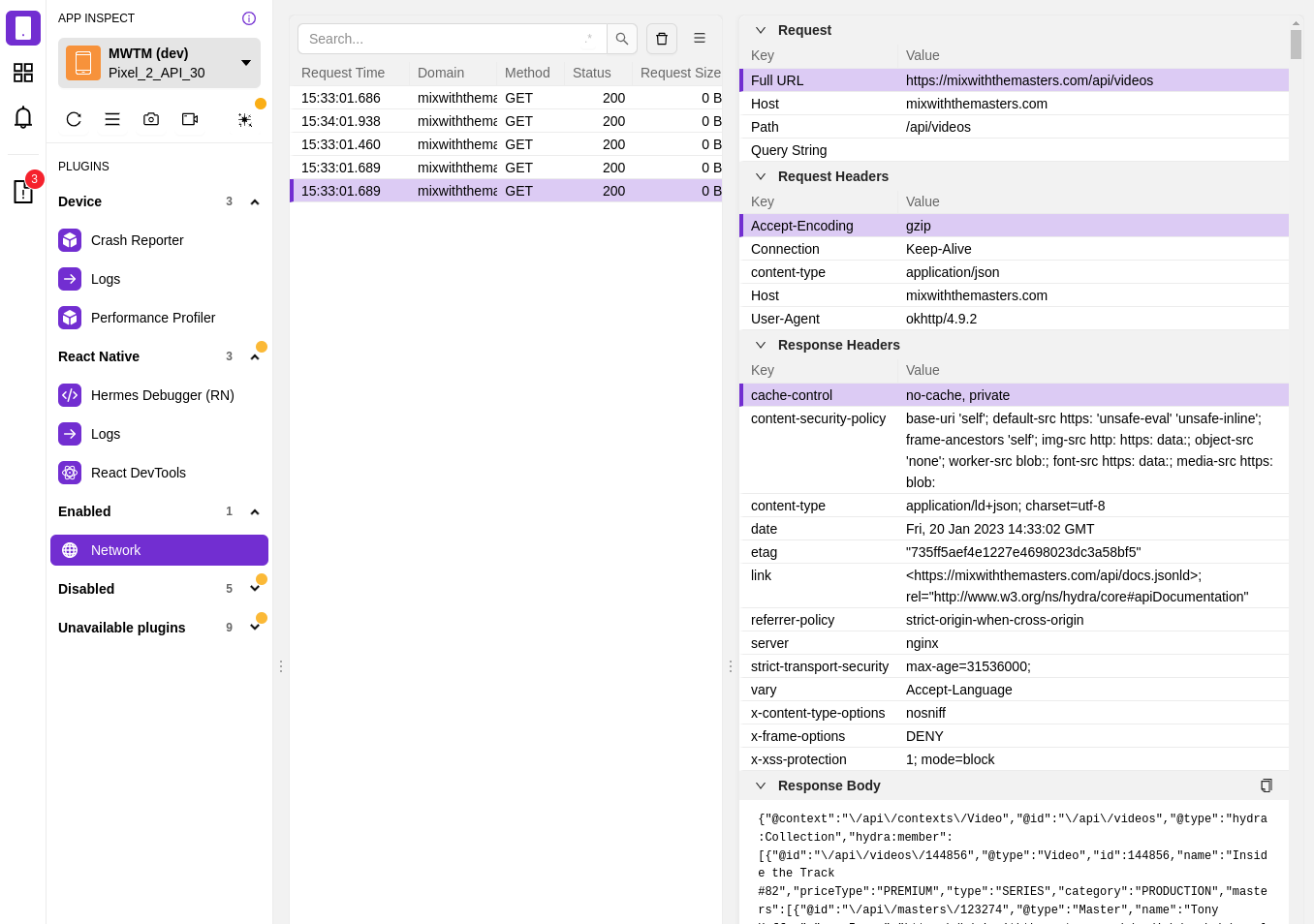The width and height of the screenshot is (1314, 924).
Task: Click the sidebar splitter handle
Action: (x=281, y=666)
